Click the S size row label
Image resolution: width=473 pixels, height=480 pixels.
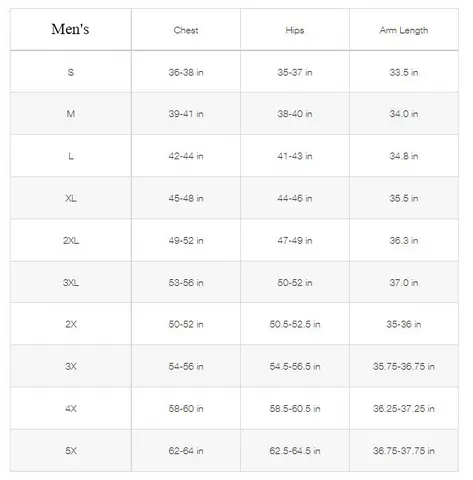pos(71,72)
